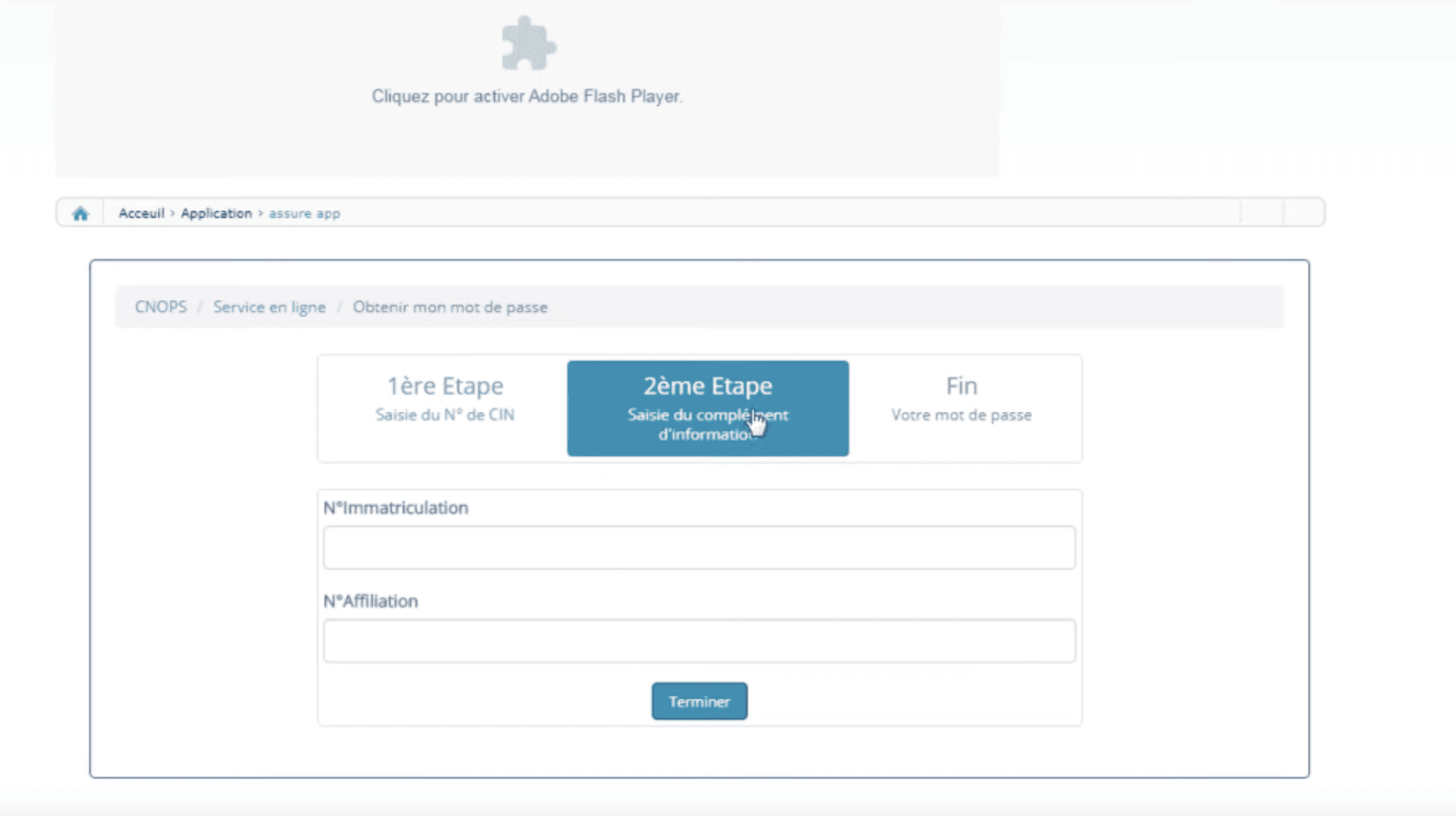Go home via the house icon
The image size is (1456, 816).
80,213
